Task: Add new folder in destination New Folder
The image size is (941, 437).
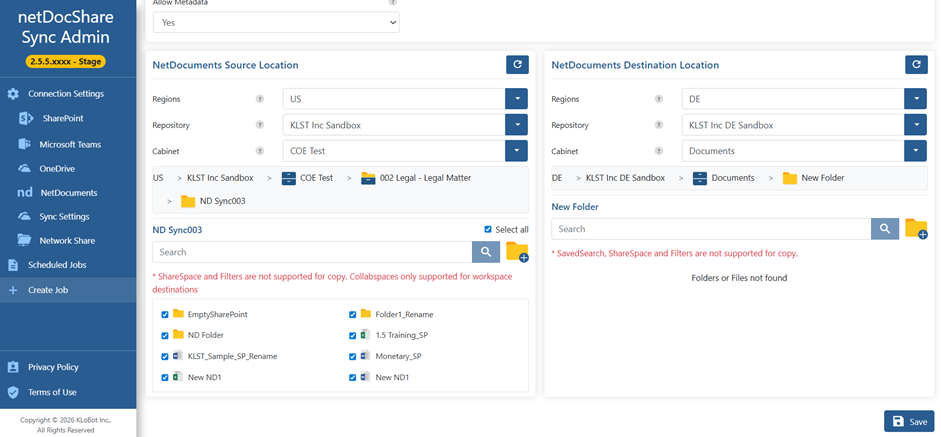Action: pyautogui.click(x=916, y=229)
